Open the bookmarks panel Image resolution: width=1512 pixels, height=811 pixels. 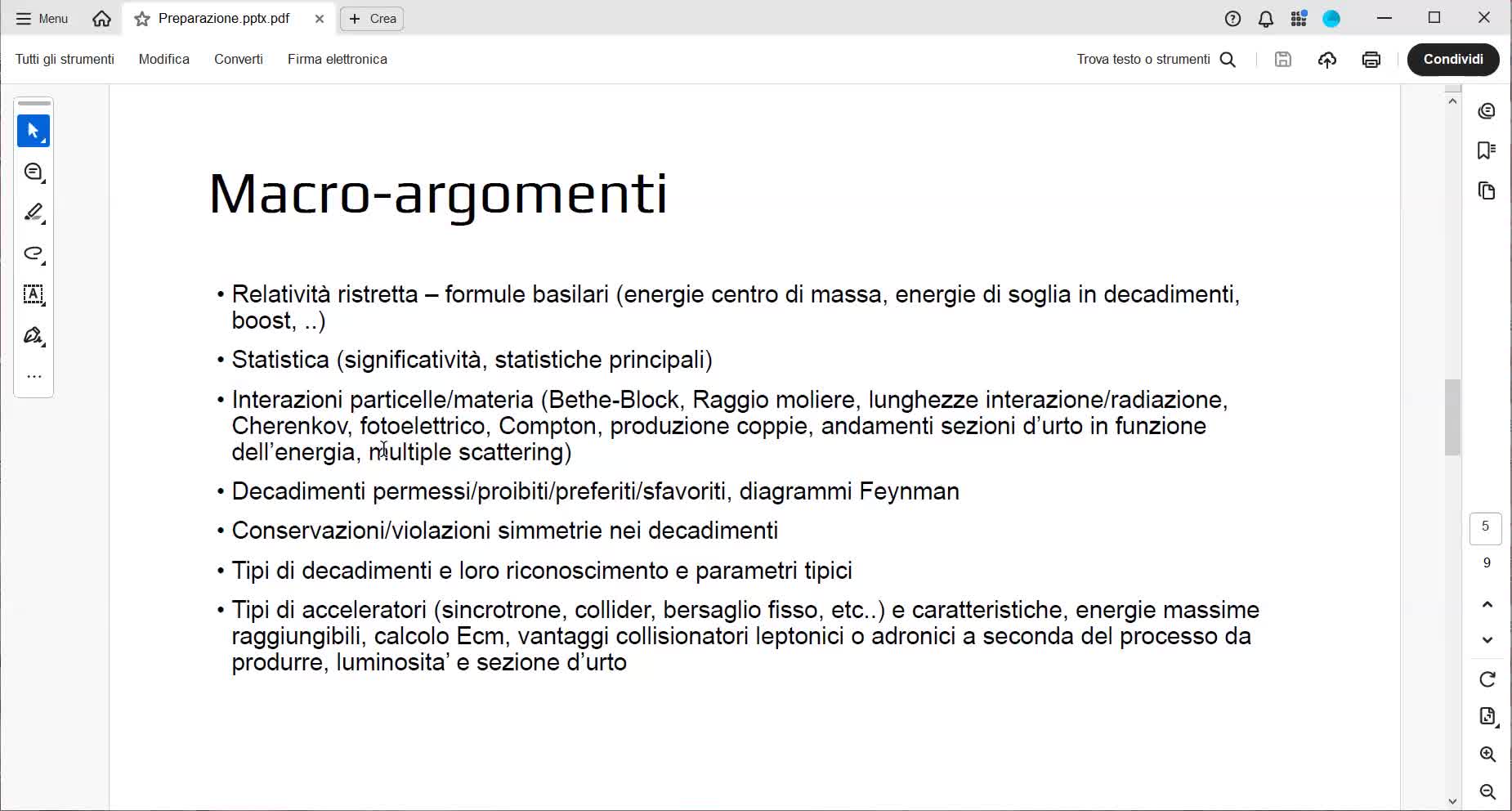(1487, 150)
